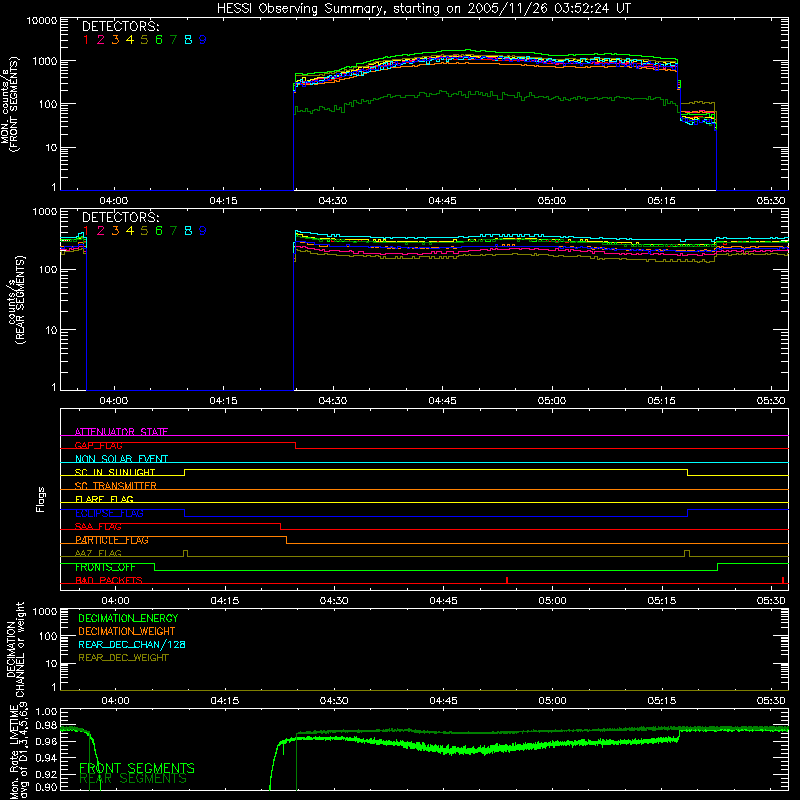Click the counts/s (REAR SEGMENTS) axis title
This screenshot has height=800, width=800.
15,300
